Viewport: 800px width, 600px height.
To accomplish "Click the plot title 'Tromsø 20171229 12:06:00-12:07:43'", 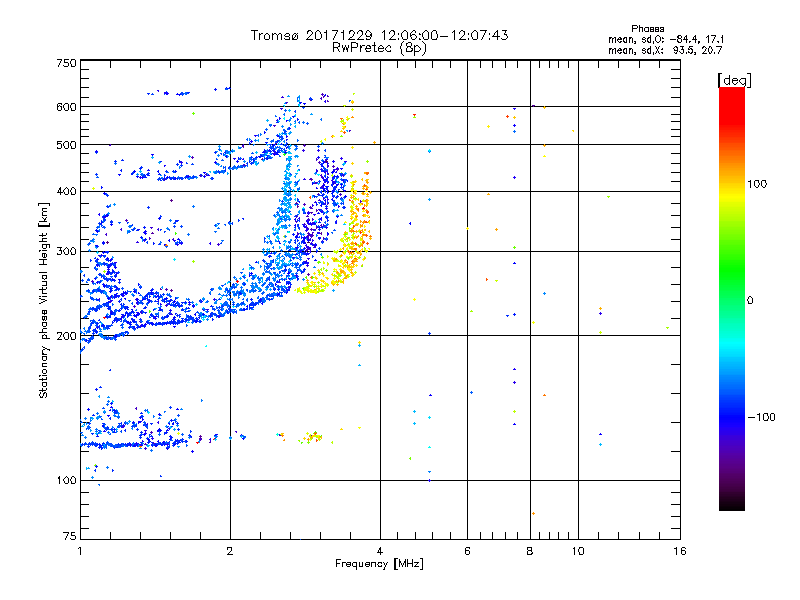I will pos(379,35).
